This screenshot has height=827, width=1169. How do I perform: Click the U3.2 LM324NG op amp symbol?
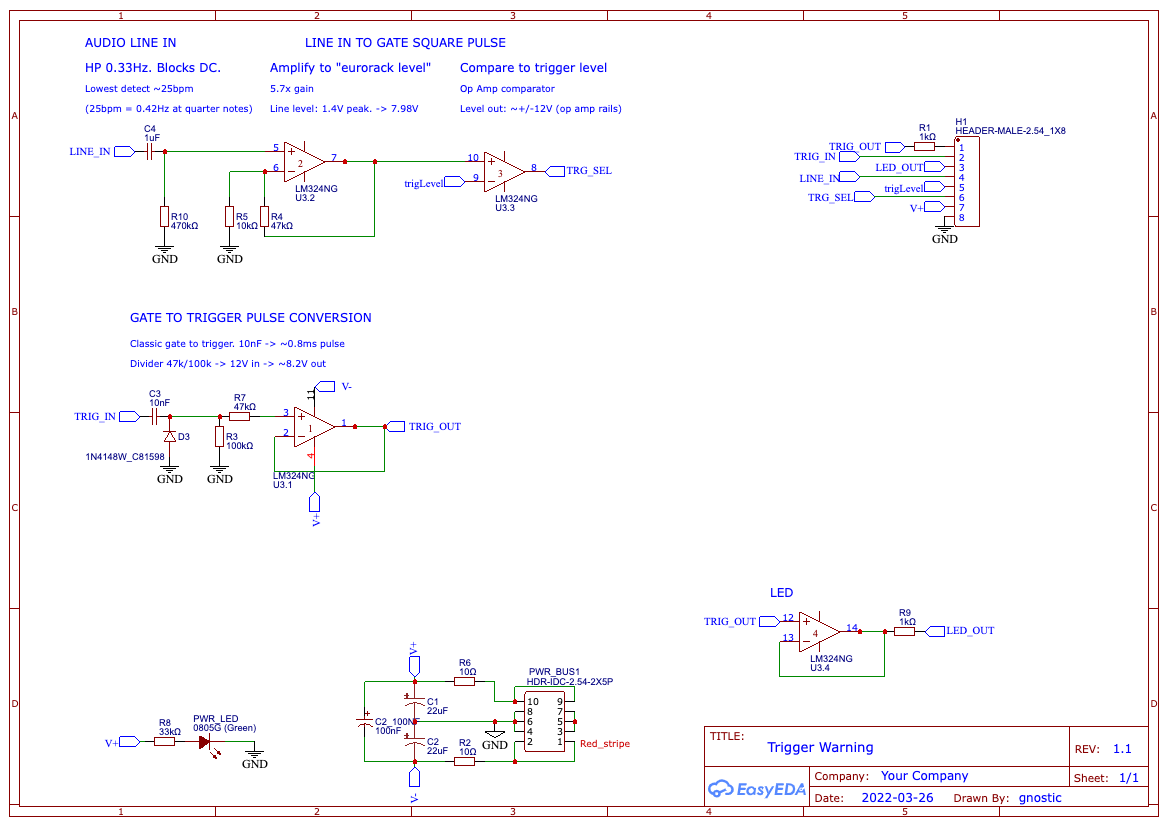click(x=304, y=162)
